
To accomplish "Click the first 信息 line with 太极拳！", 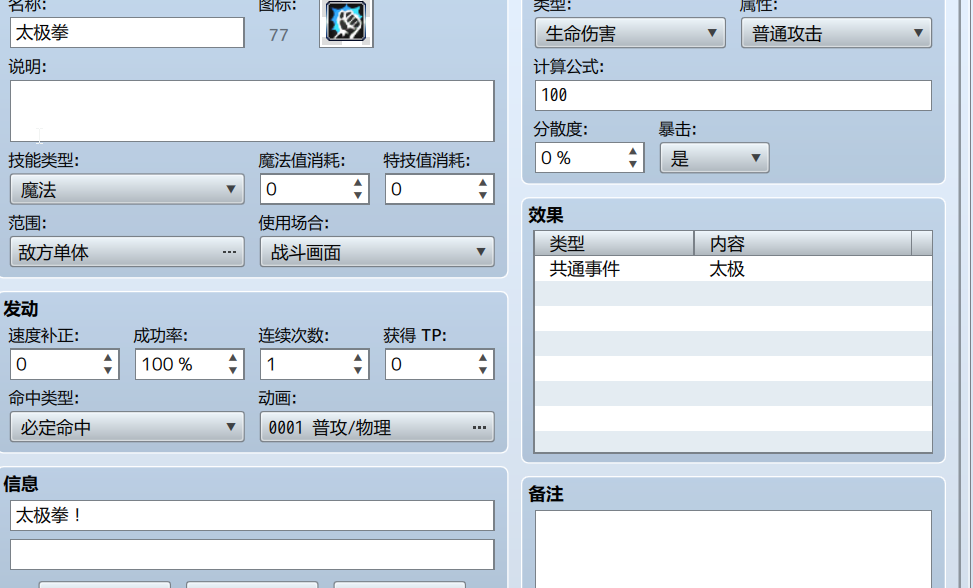I will coord(252,515).
